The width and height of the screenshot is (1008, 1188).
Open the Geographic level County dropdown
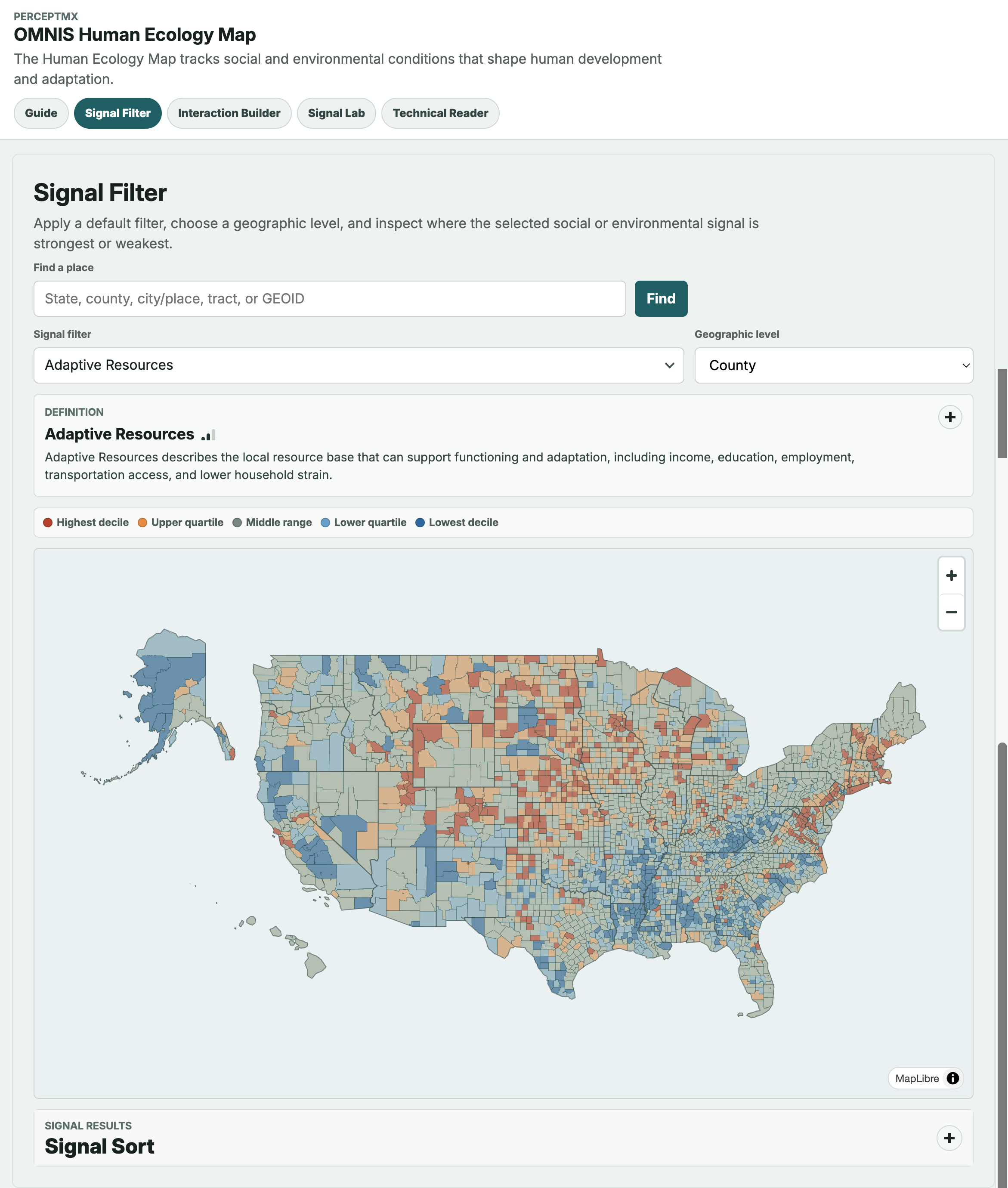tap(833, 365)
